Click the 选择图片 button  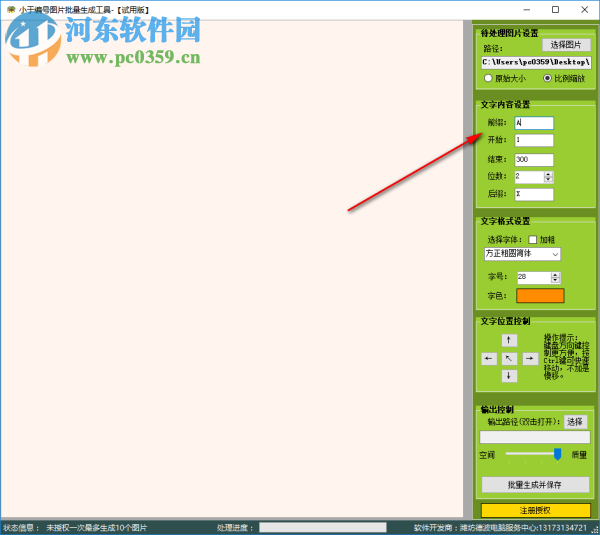tap(566, 45)
